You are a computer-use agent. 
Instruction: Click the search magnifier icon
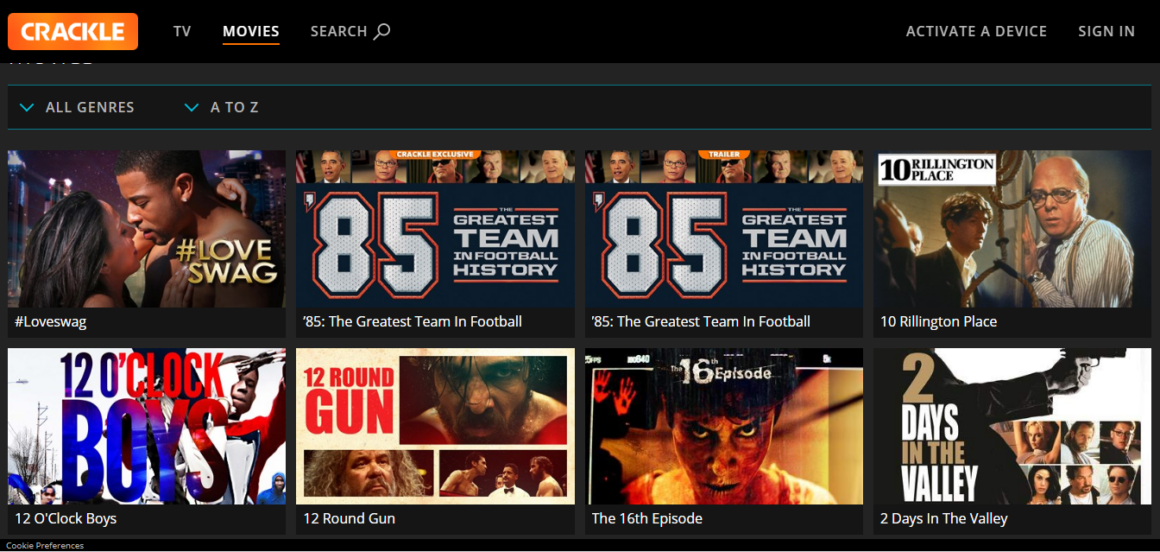(x=382, y=31)
